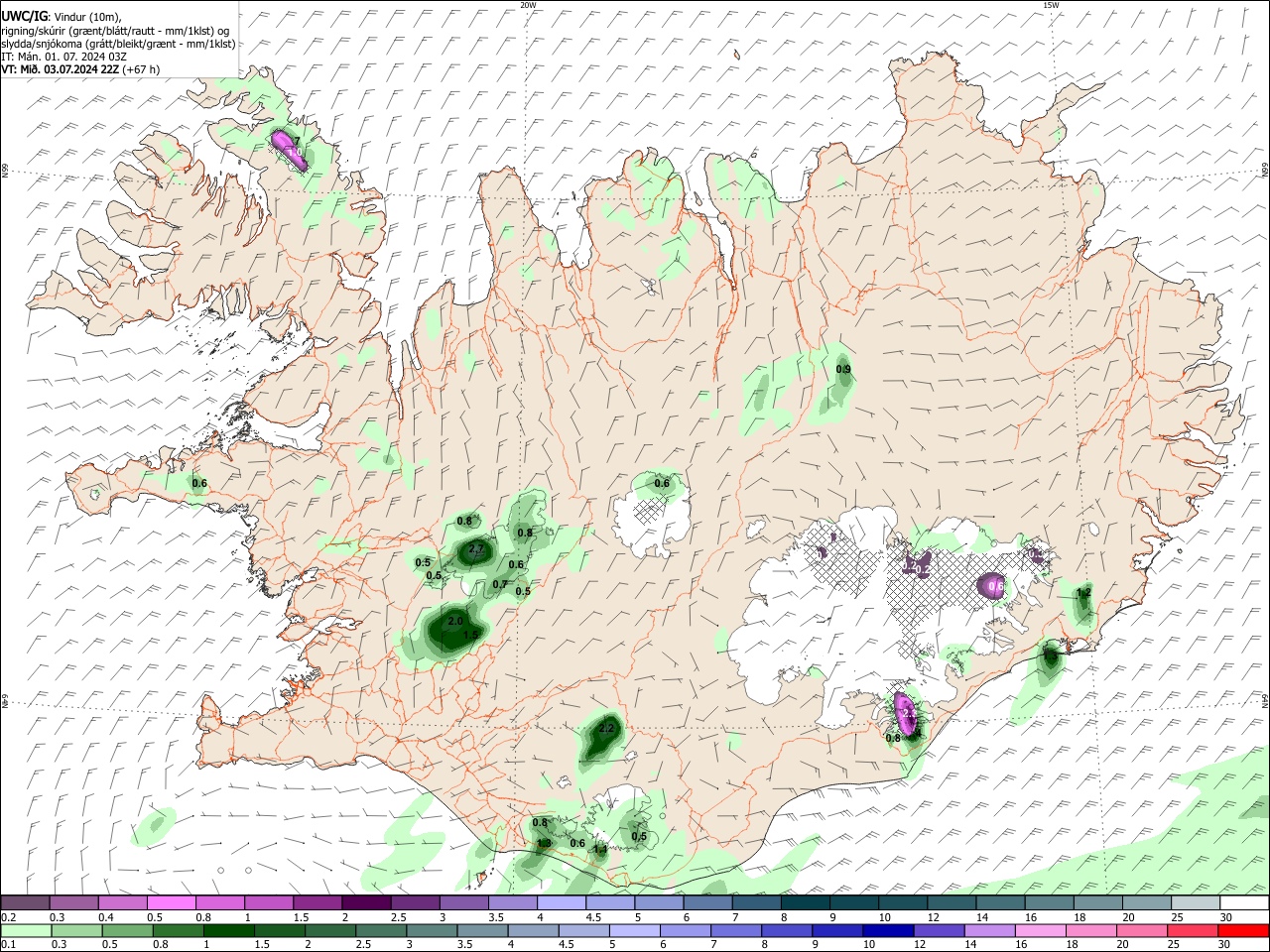Select the light grey swatch left of upper-row label 30

[x=1196, y=903]
